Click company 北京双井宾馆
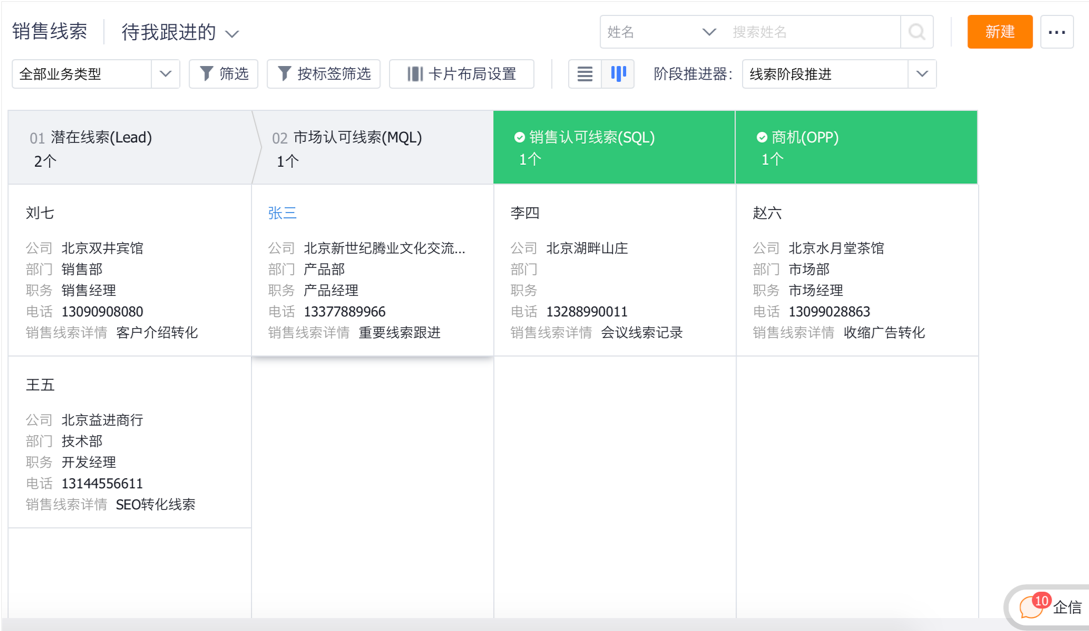This screenshot has height=631, width=1089. pos(102,248)
